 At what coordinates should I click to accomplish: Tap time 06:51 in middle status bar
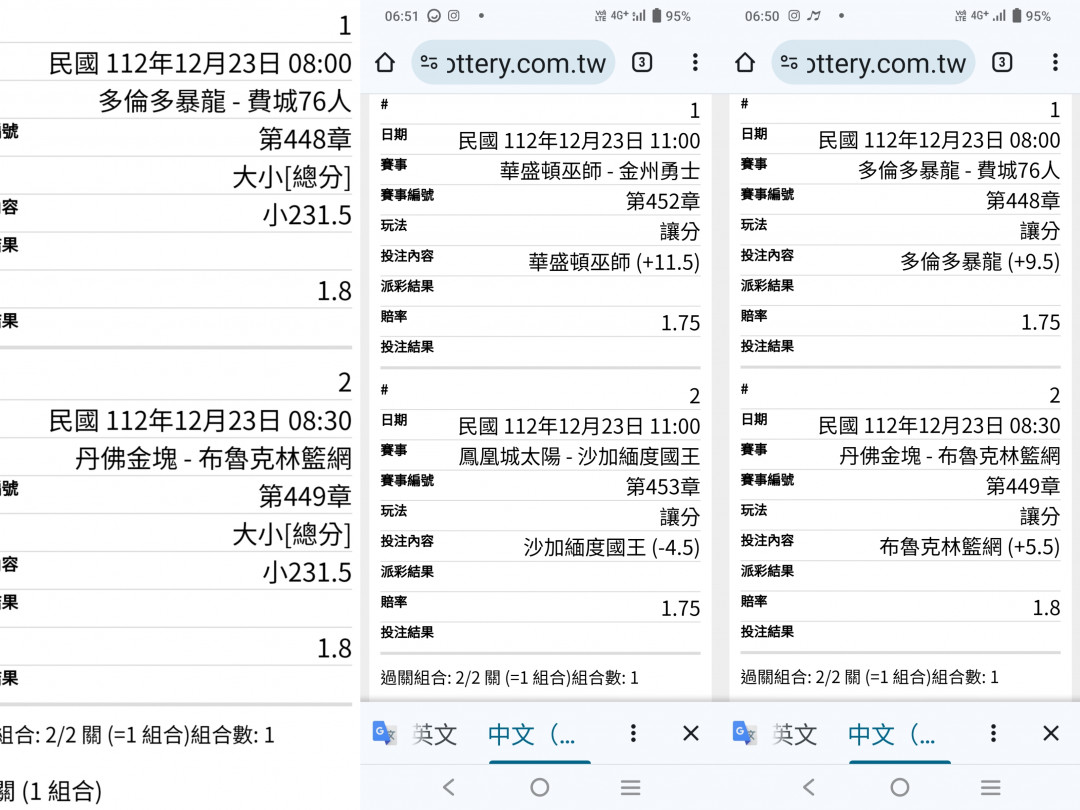(402, 16)
